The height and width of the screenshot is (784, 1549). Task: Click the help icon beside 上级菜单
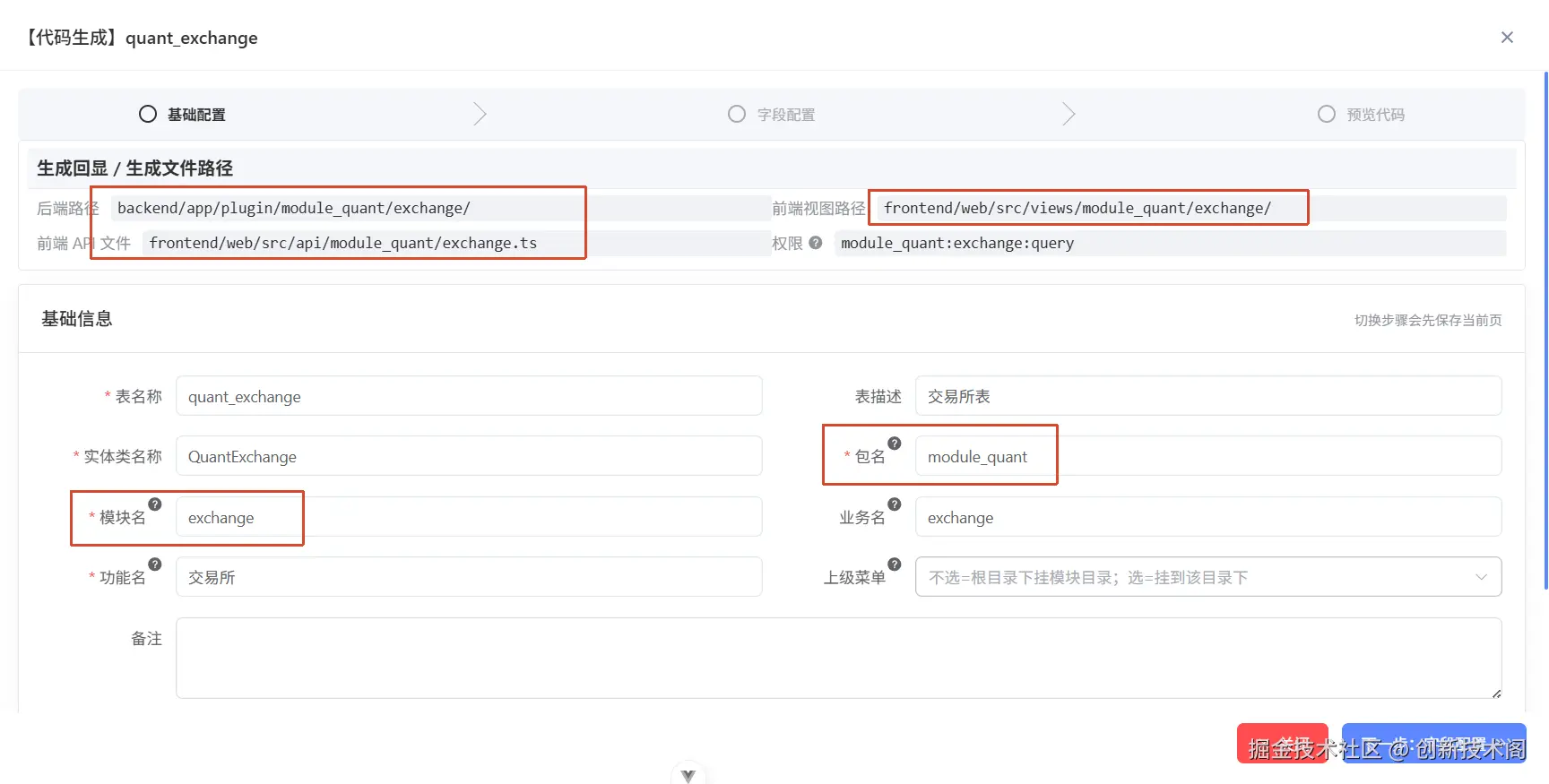tap(895, 564)
